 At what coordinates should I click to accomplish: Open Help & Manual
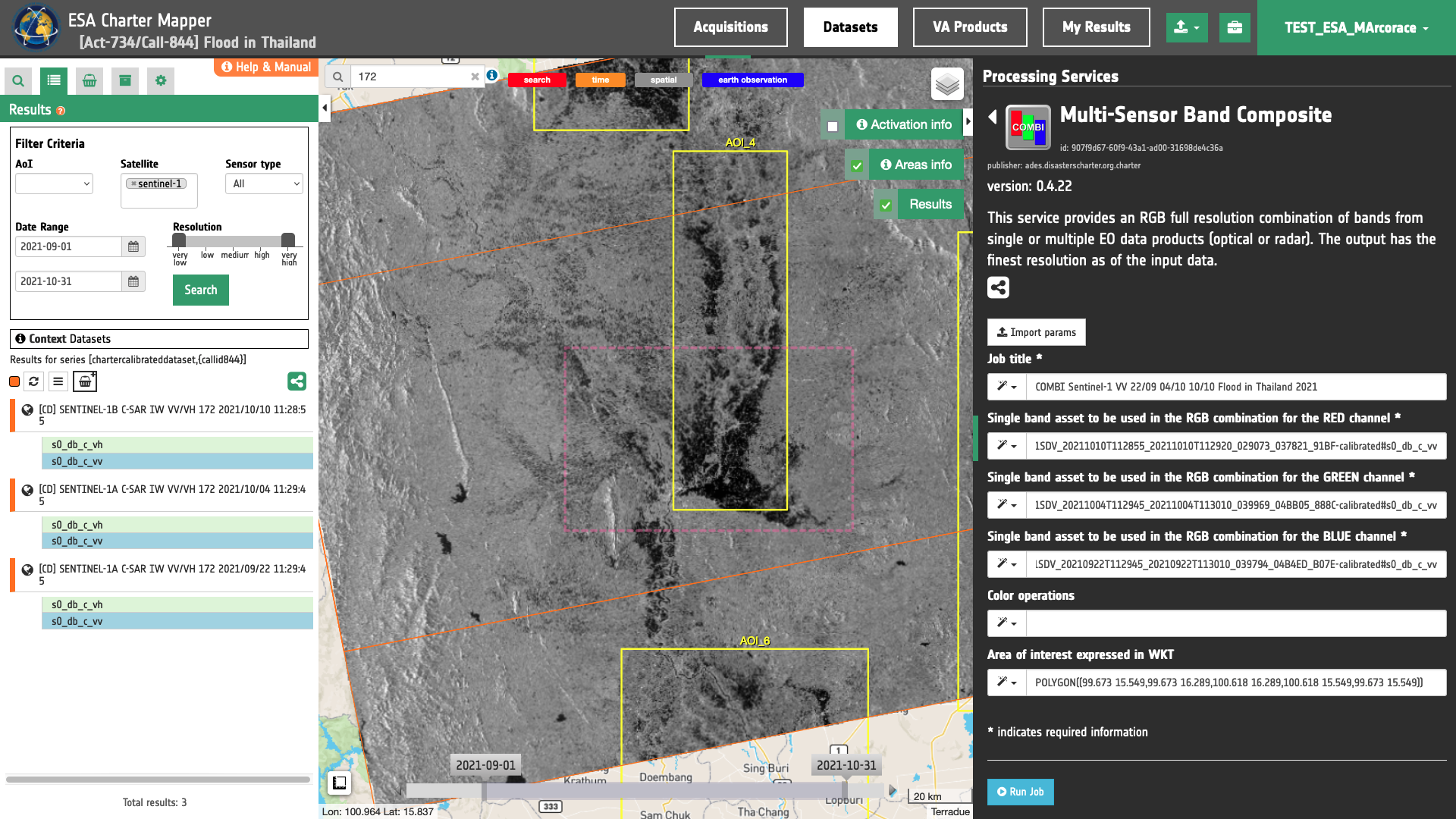[266, 67]
